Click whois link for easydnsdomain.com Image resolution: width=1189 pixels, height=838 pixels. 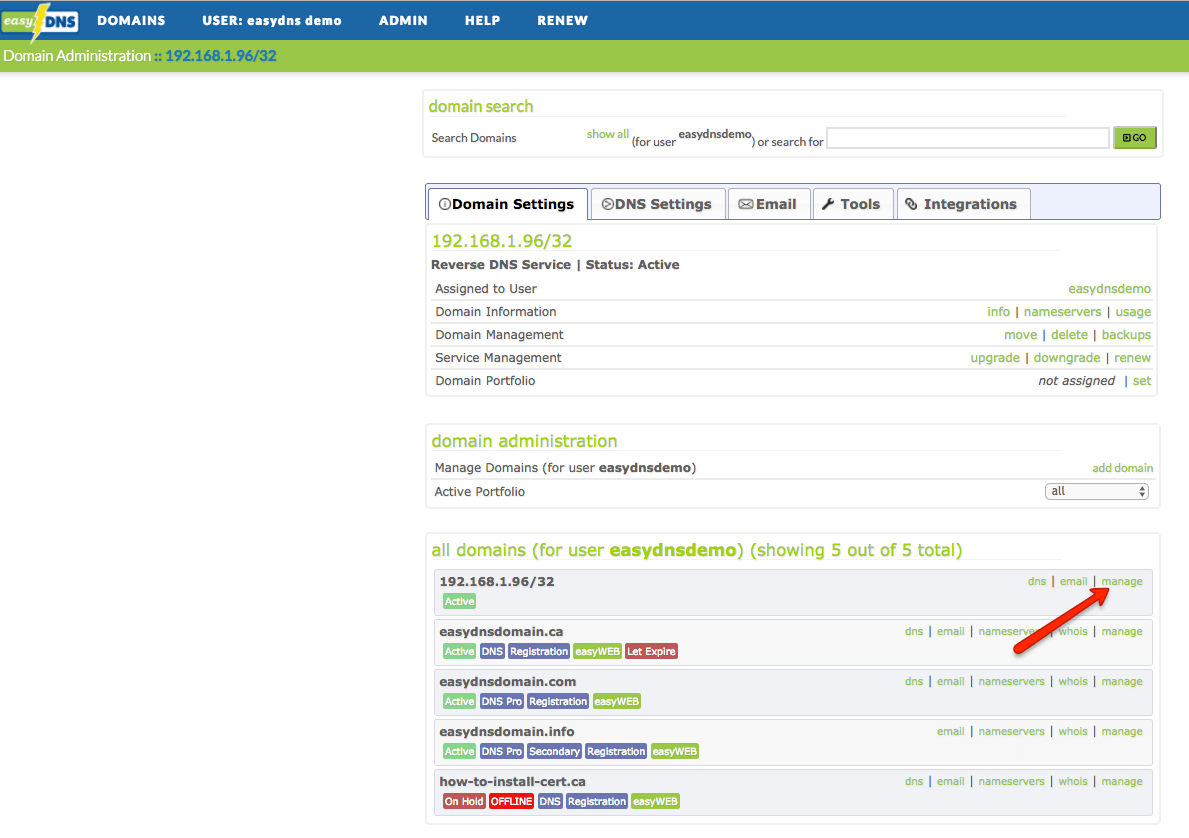pos(1073,682)
